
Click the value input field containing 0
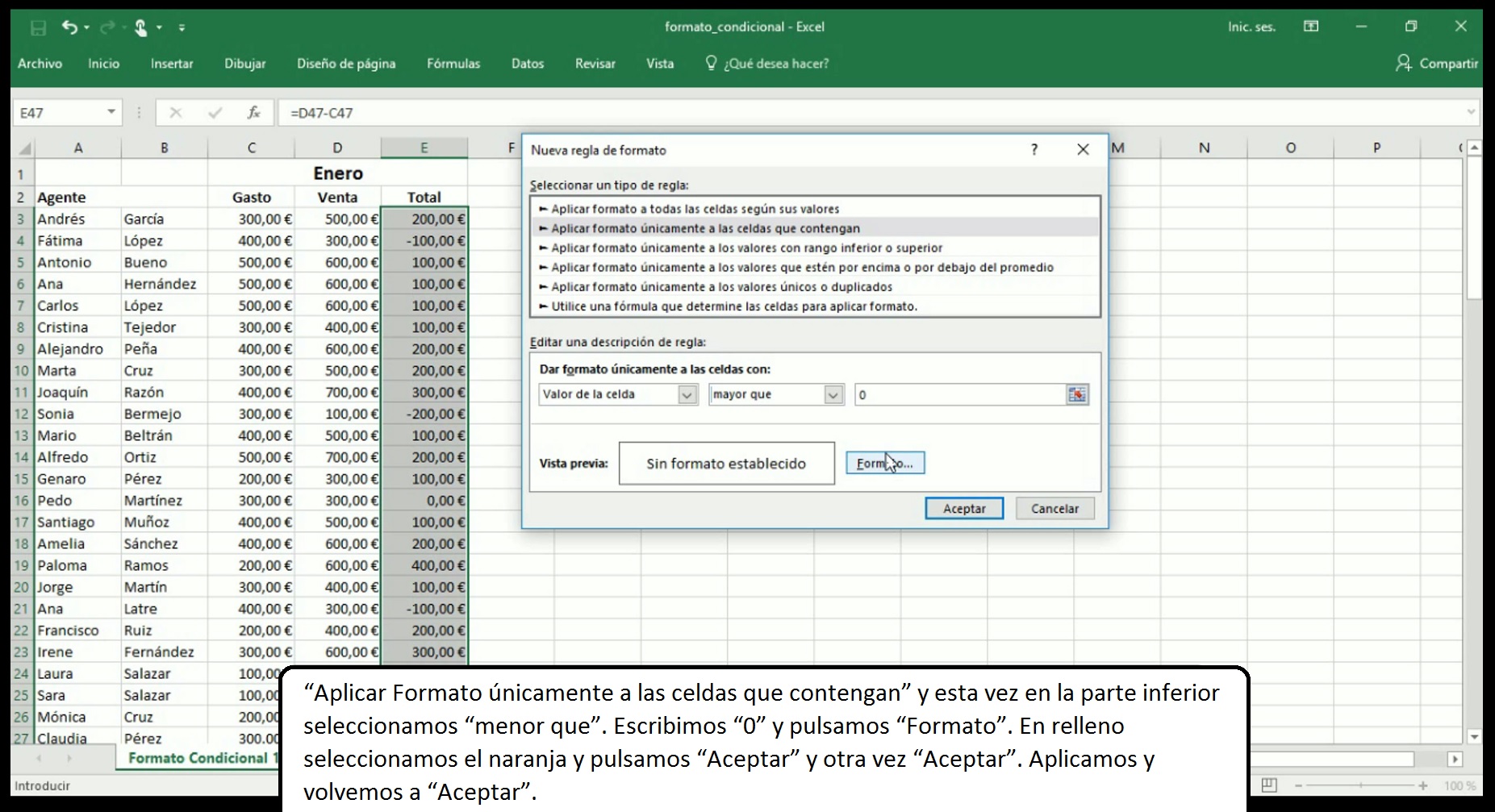pos(960,394)
